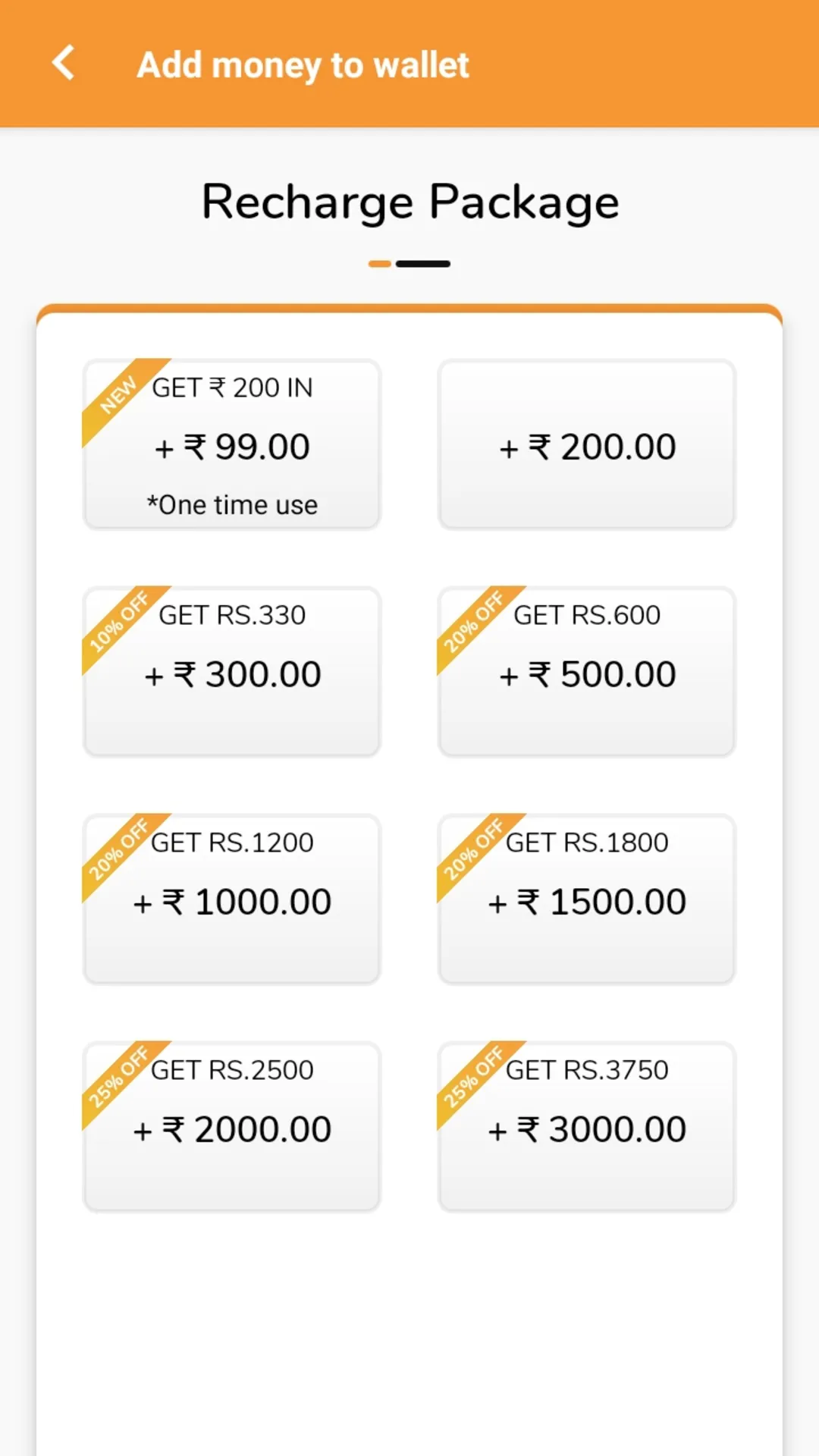
Task: Tap 20% OFF ribbon on ₹1500 package
Action: (x=473, y=850)
